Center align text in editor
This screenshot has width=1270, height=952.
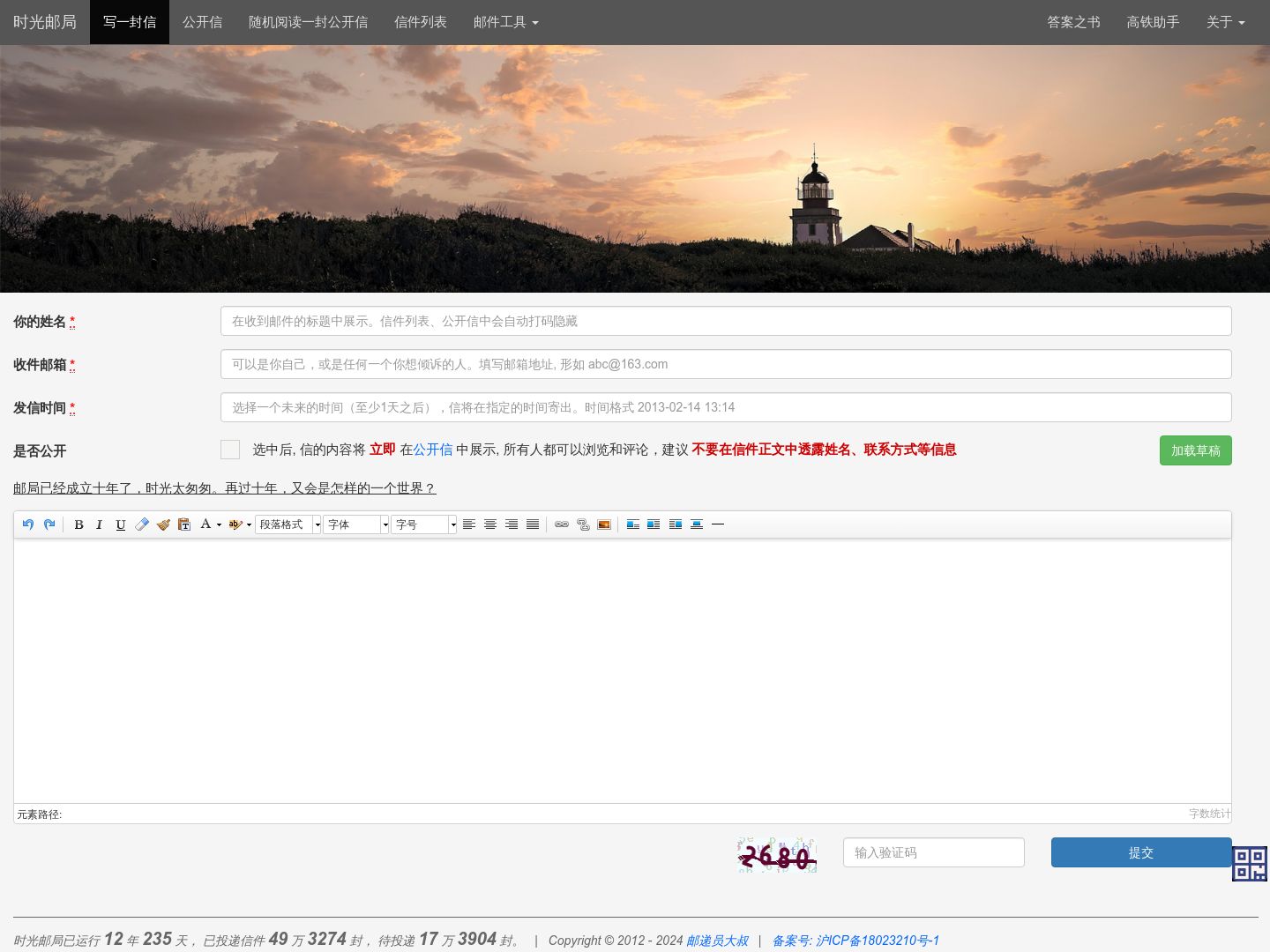coord(490,524)
